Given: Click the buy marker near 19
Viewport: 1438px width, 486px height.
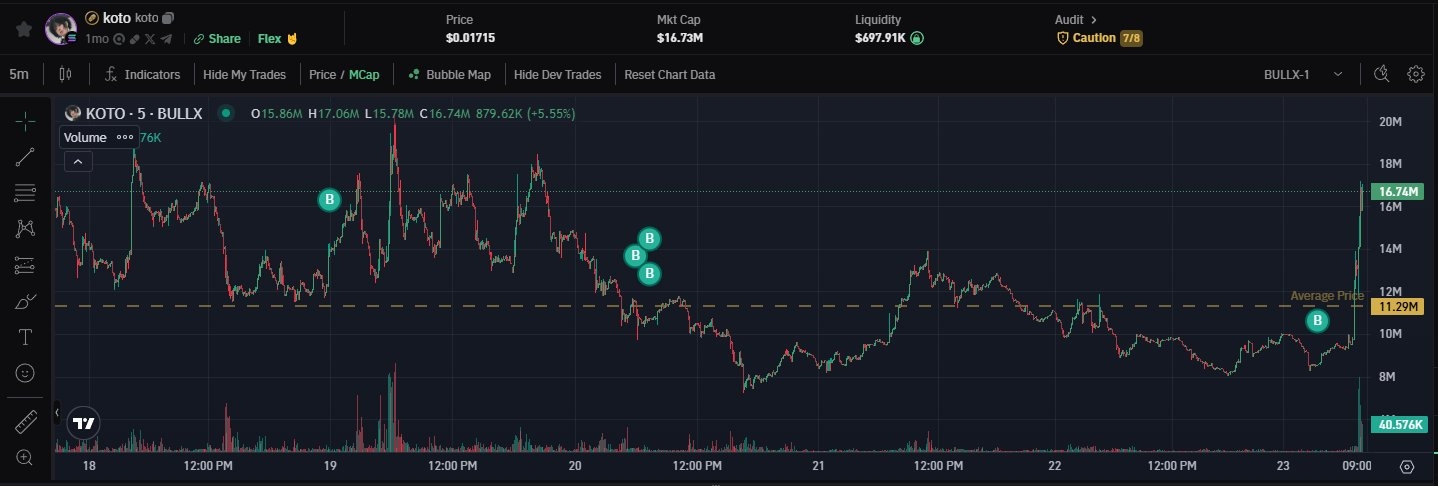Looking at the screenshot, I should coord(329,200).
